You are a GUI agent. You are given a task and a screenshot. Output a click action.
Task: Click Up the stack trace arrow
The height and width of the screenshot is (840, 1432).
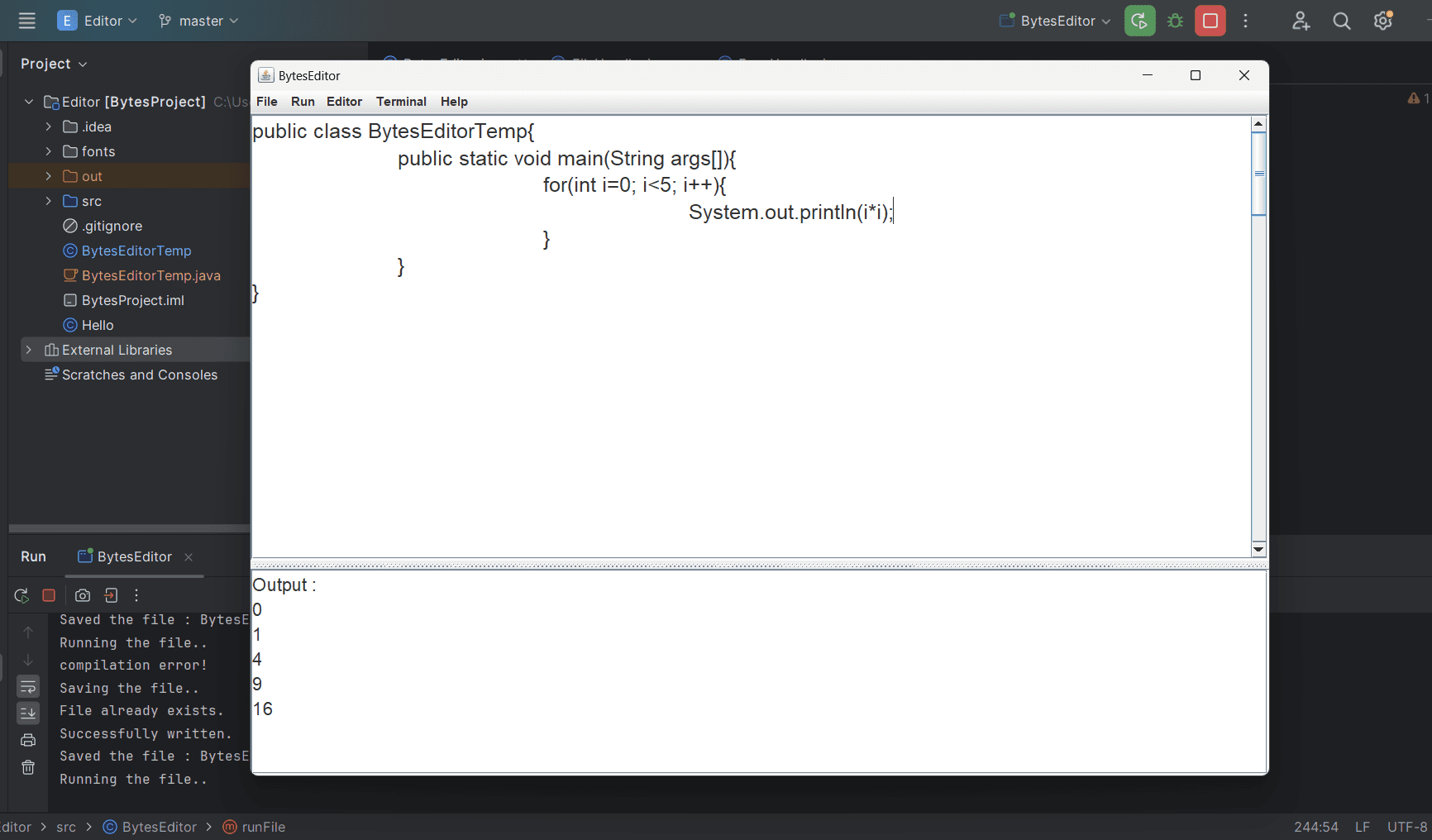tap(28, 632)
